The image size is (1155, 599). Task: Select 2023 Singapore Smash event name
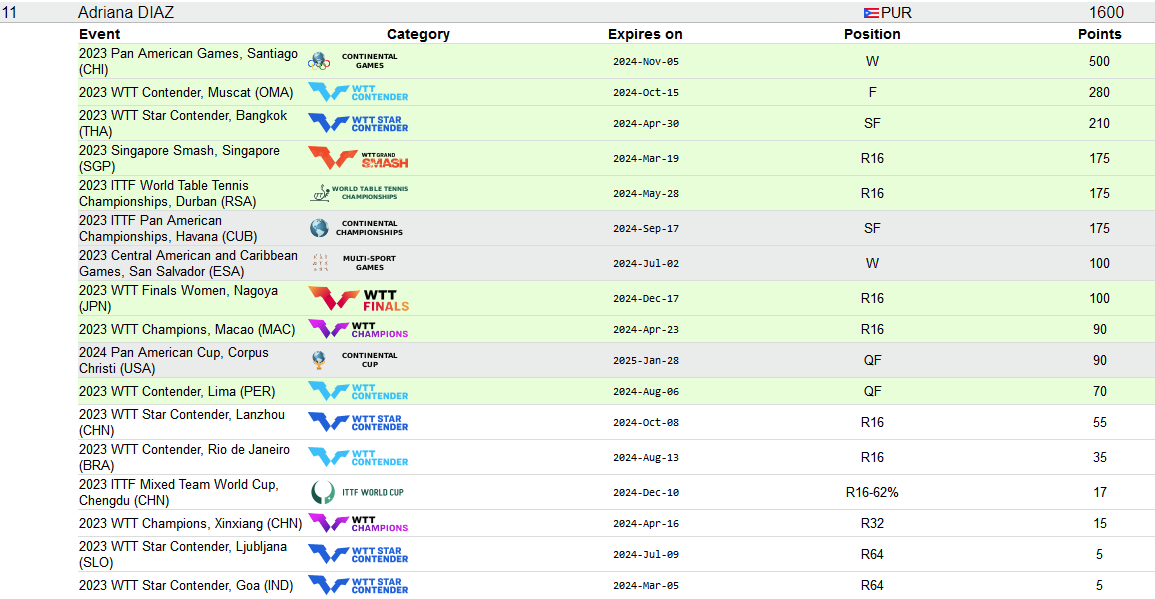click(179, 158)
